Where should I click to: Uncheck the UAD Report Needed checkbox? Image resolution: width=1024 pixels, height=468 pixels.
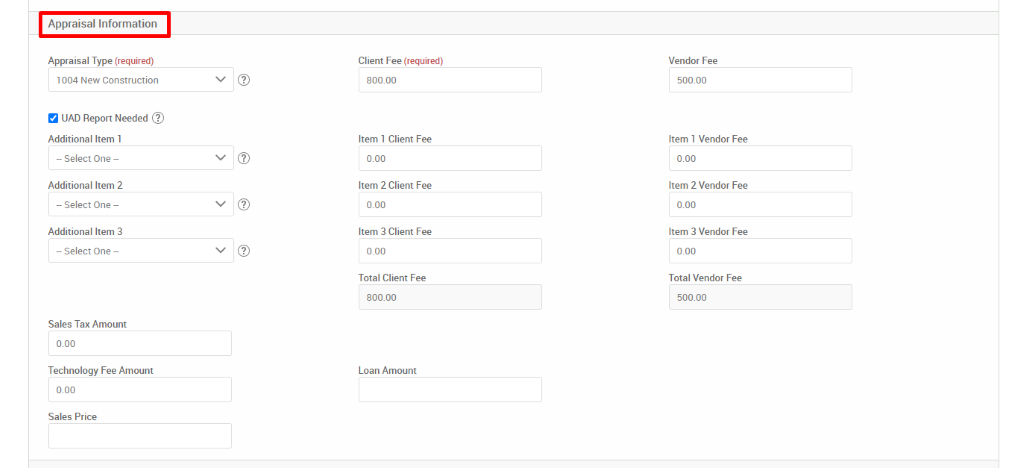click(x=53, y=118)
